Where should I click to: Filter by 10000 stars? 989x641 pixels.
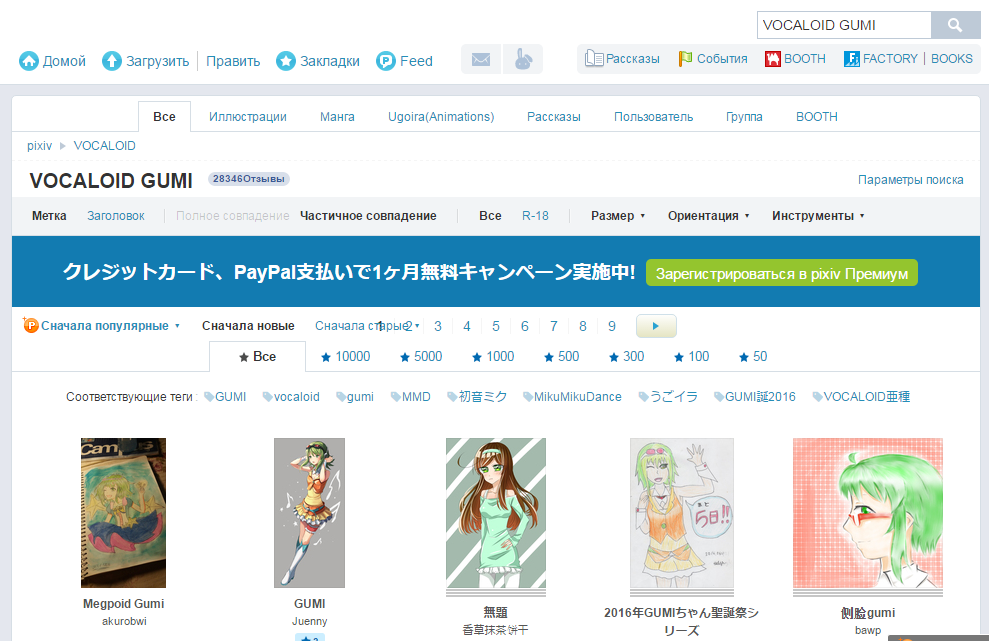346,356
